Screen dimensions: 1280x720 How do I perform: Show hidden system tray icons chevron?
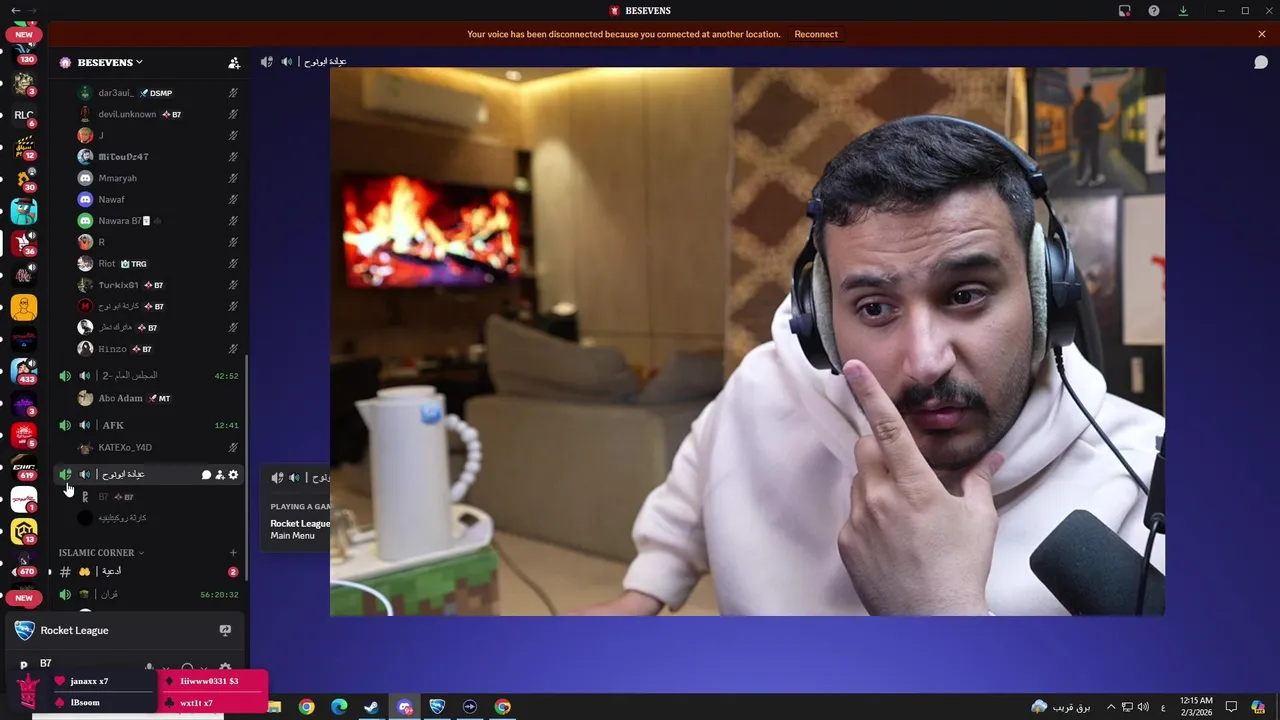[x=1111, y=707]
